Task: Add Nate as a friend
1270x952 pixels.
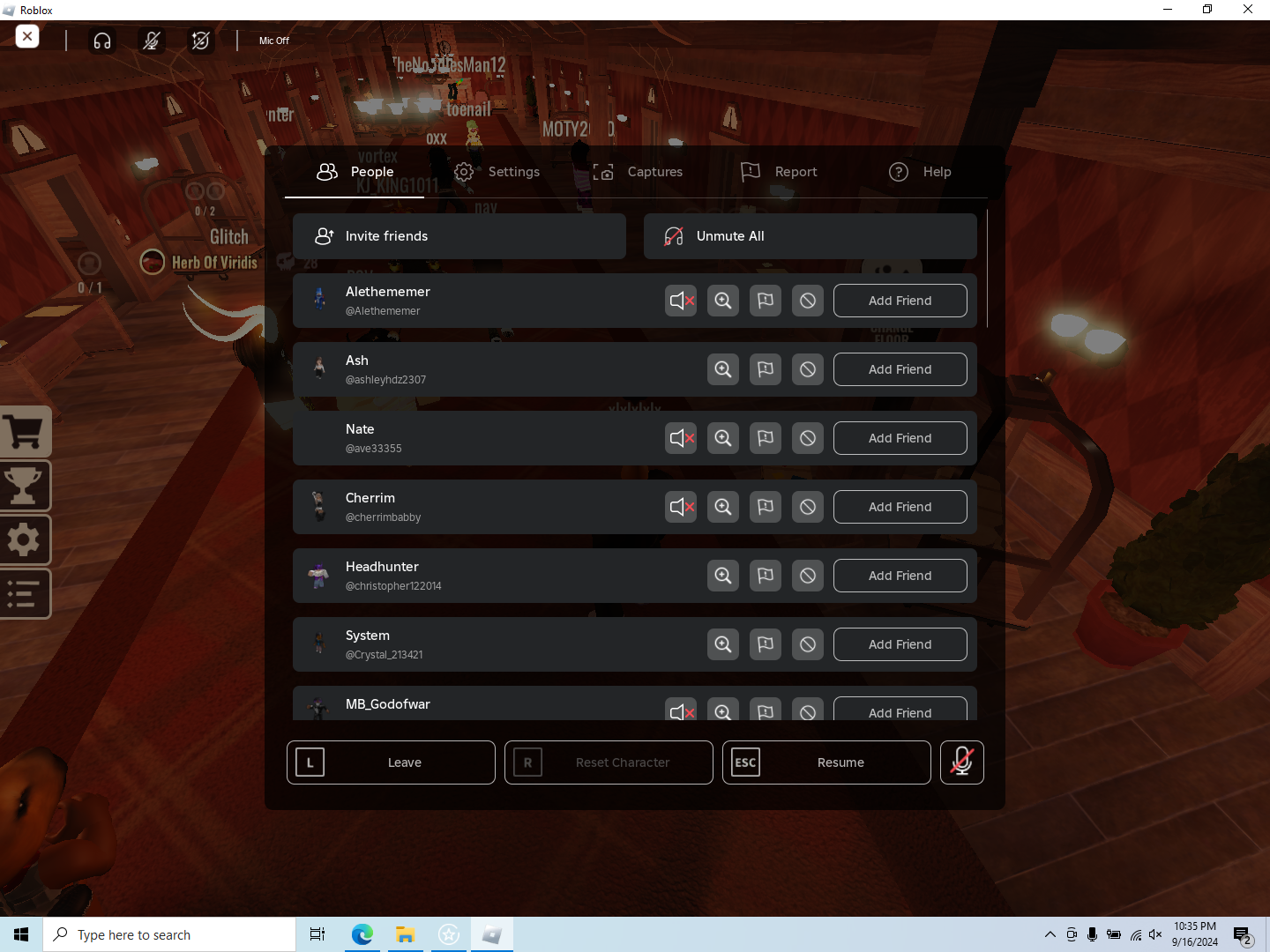Action: (x=900, y=438)
